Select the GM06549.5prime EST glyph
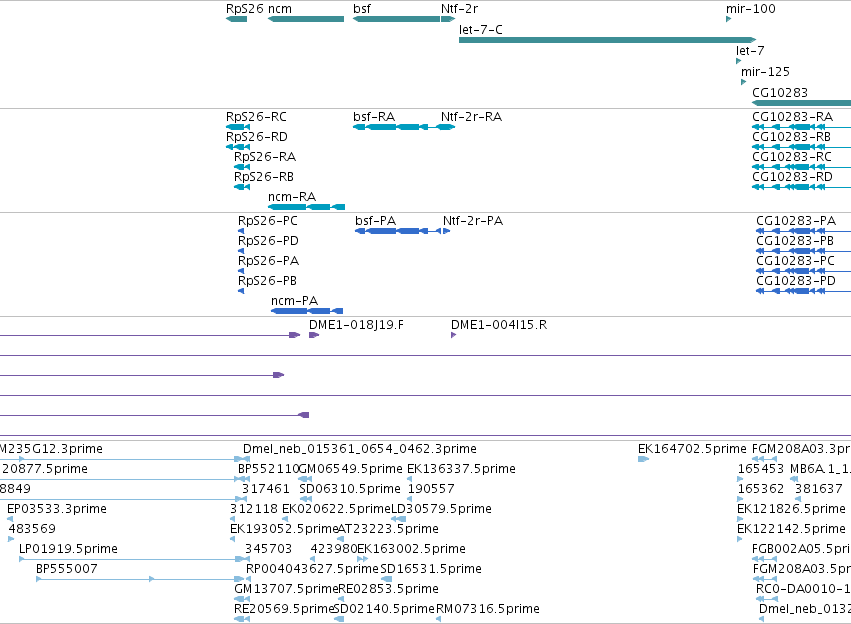The width and height of the screenshot is (851, 624). pyautogui.click(x=306, y=479)
